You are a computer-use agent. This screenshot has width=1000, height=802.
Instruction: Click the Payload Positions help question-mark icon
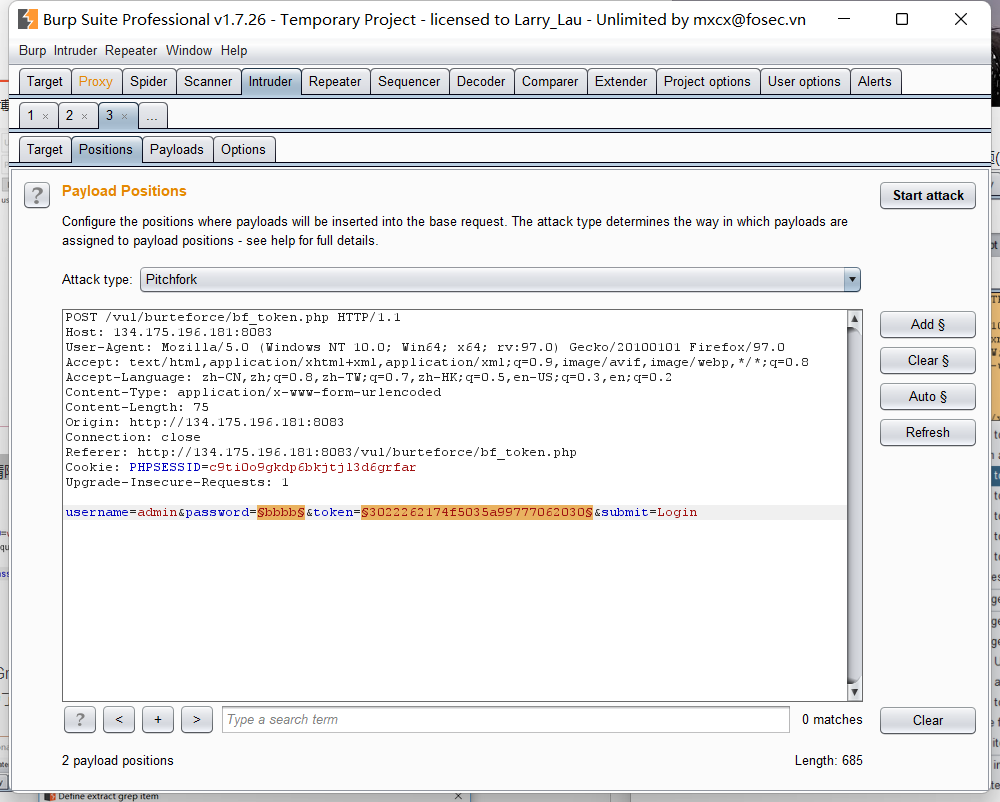pos(37,195)
